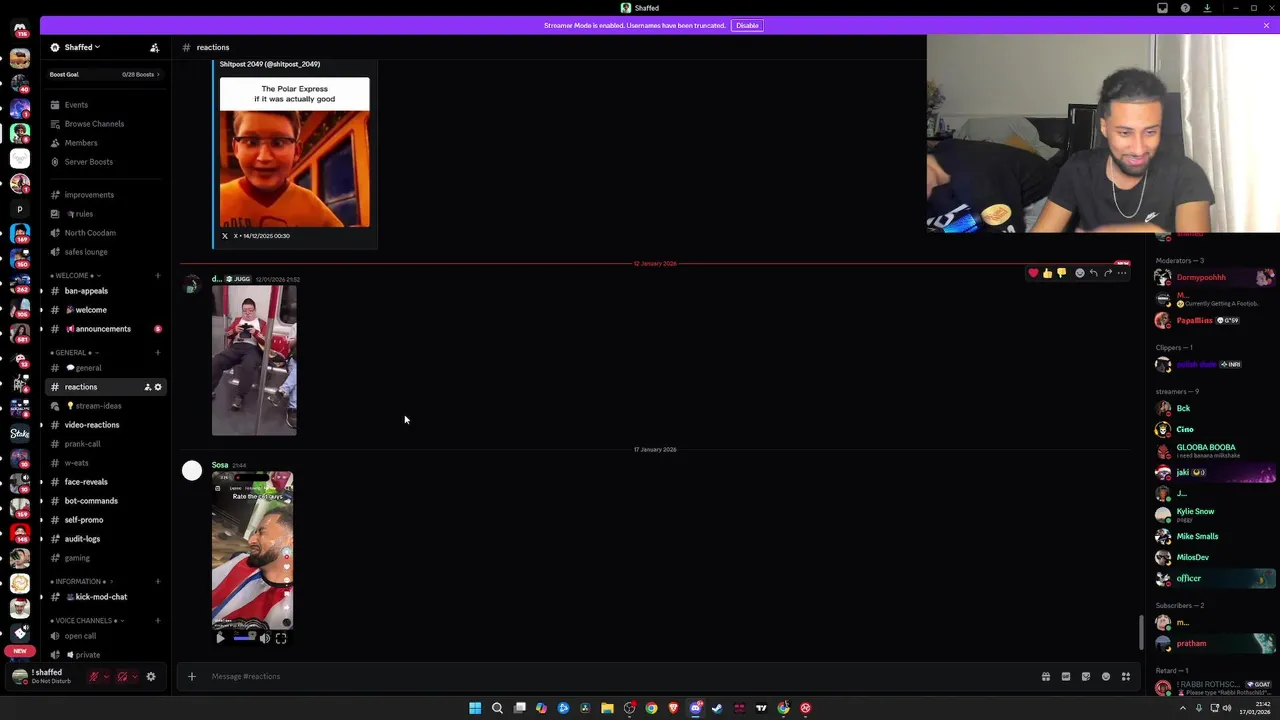Collapse the GENERAL category
The width and height of the screenshot is (1280, 720).
pos(76,353)
